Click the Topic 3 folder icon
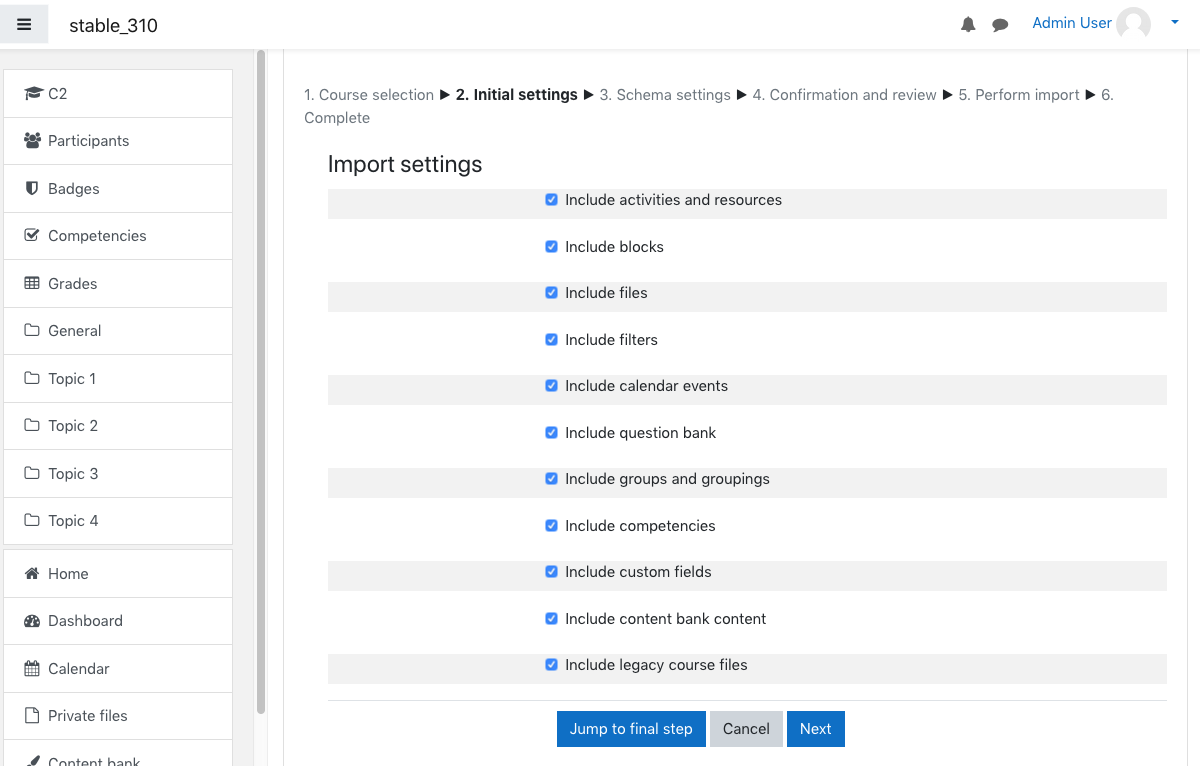 32,473
